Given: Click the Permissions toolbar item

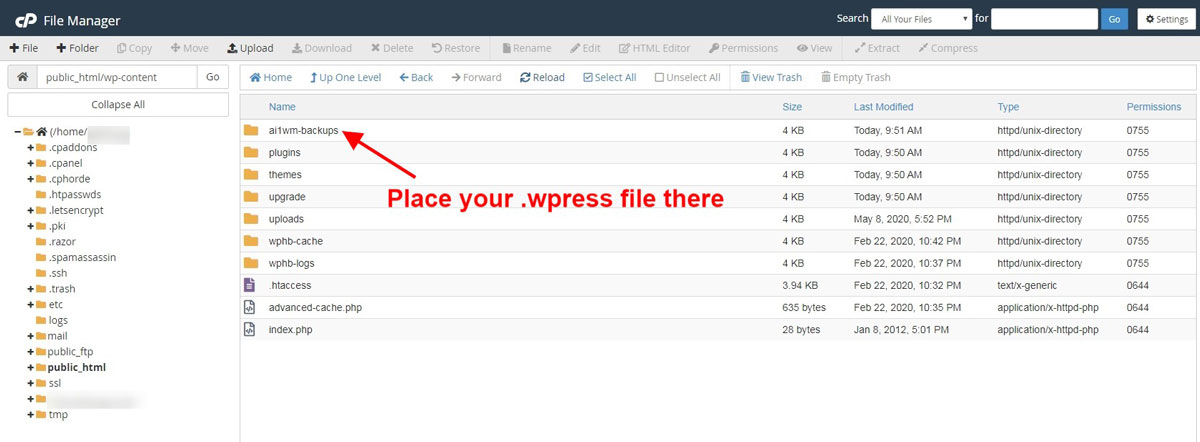Looking at the screenshot, I should [743, 48].
